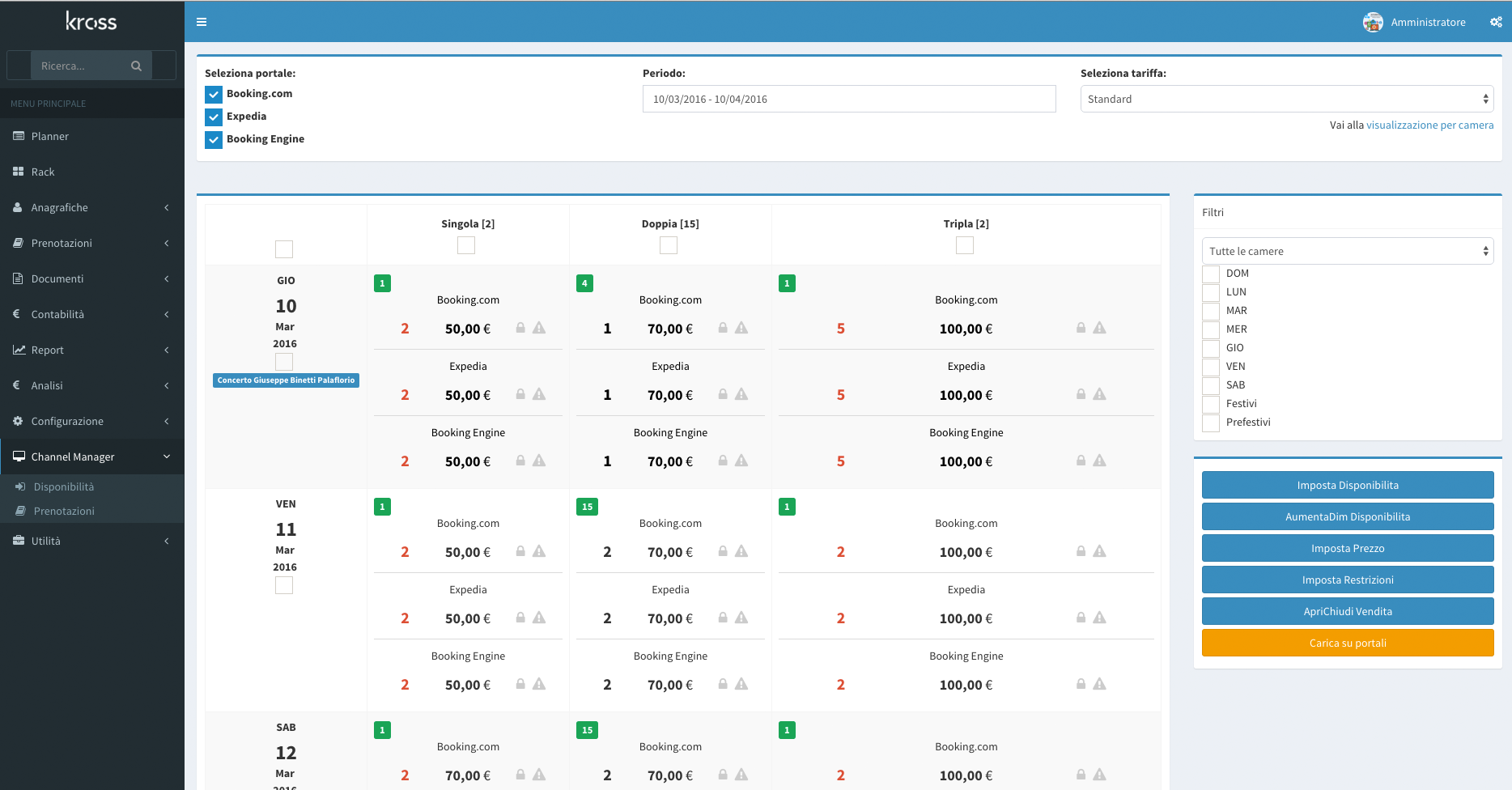Click the Amministratore avatar icon
Screen dimensions: 1512x790
[x=1373, y=22]
